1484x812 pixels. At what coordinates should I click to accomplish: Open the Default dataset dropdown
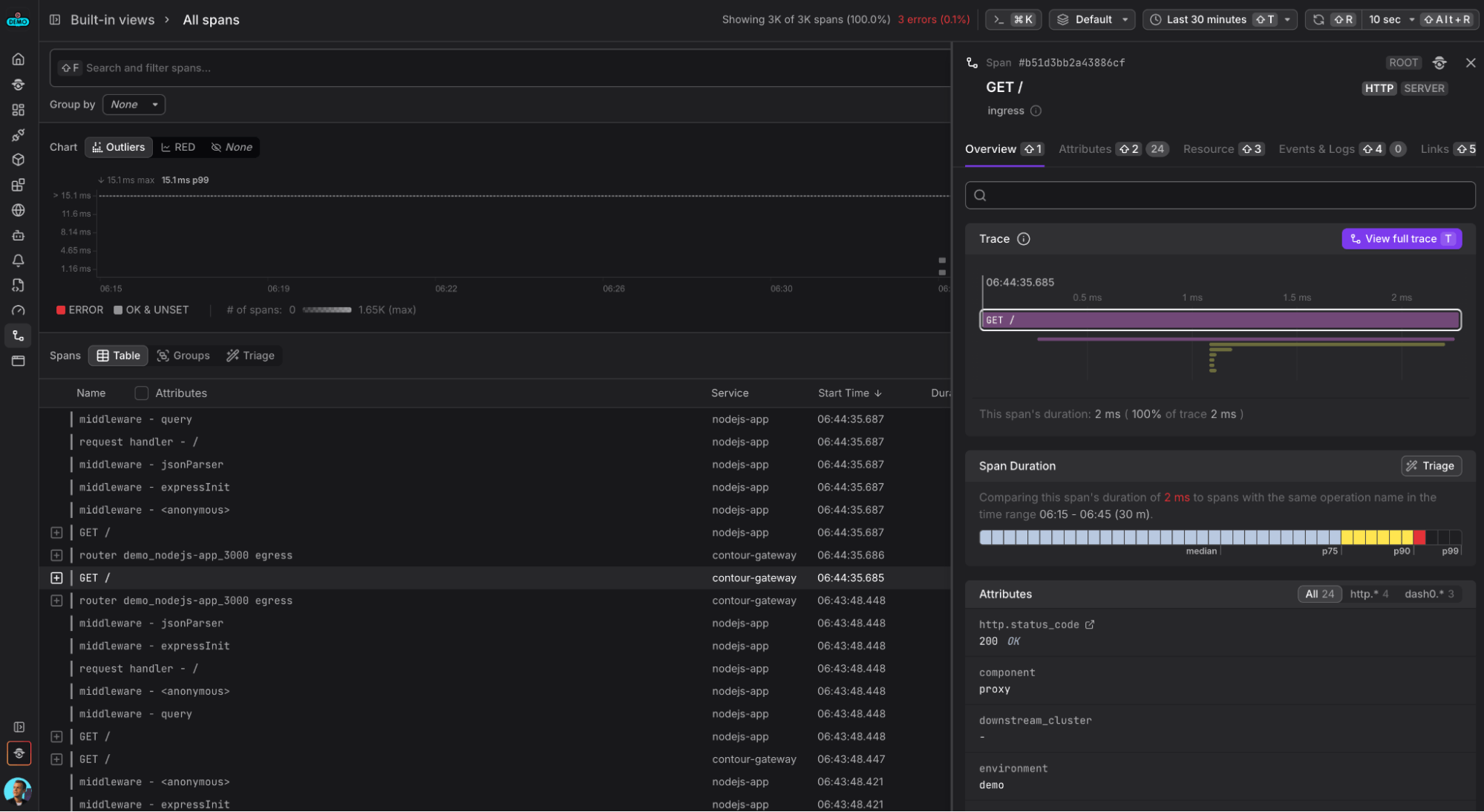tap(1092, 20)
